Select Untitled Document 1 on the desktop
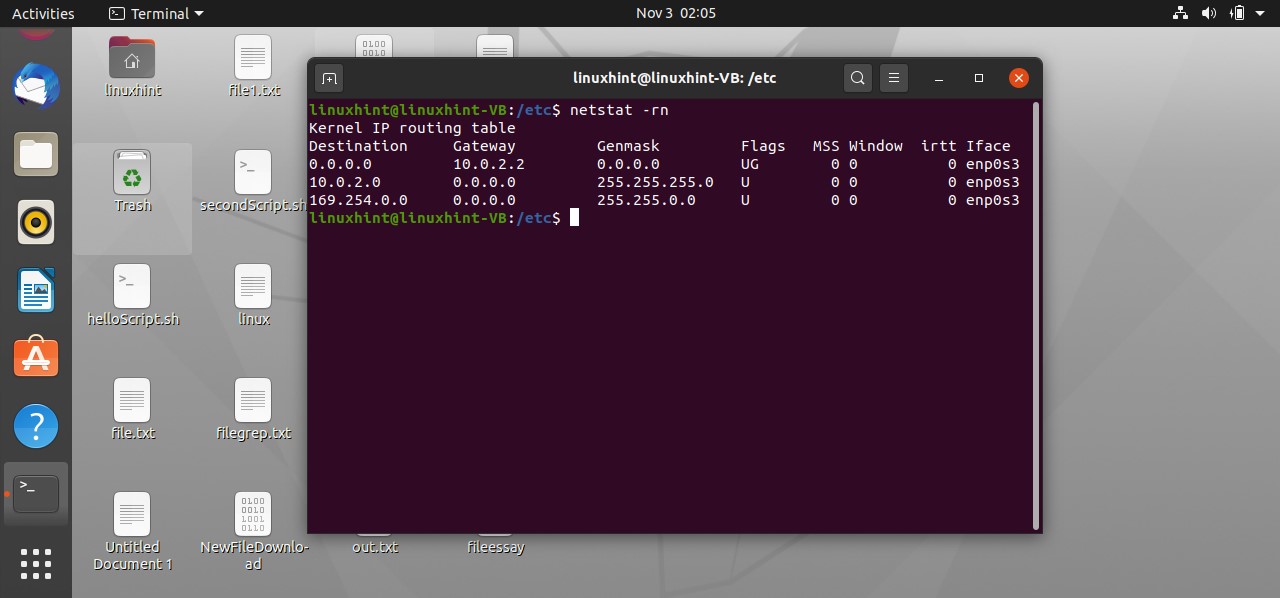The height and width of the screenshot is (598, 1280). pos(132,532)
